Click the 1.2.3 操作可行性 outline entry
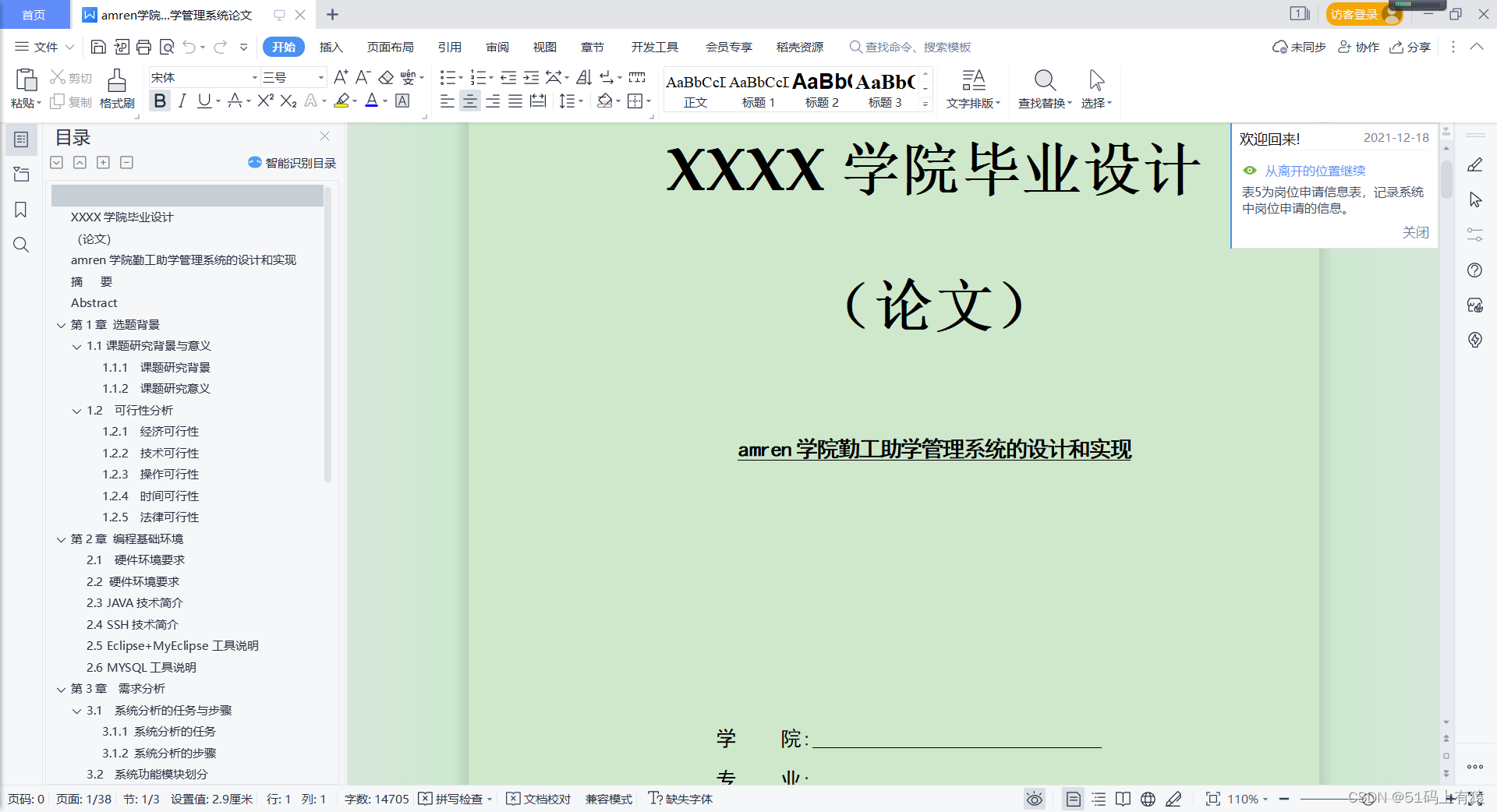Image resolution: width=1497 pixels, height=812 pixels. pos(151,474)
